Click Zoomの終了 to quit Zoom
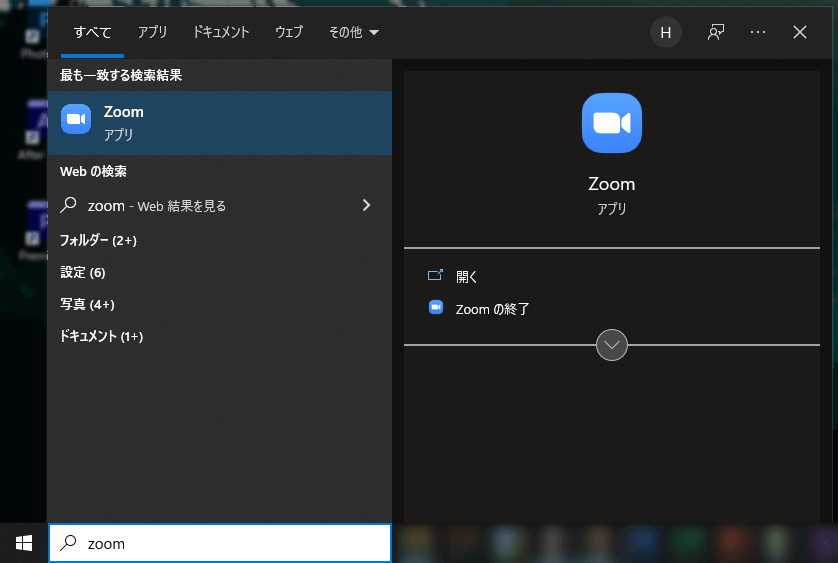This screenshot has height=563, width=838. pos(492,309)
